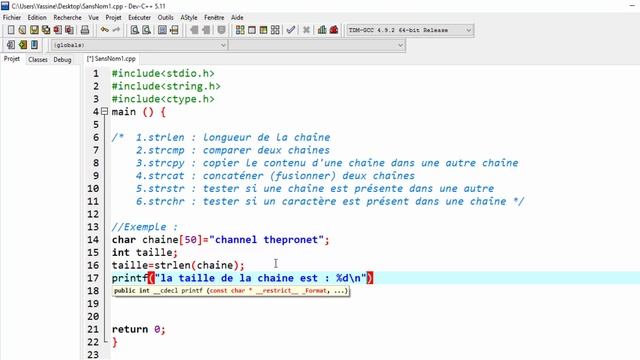The height and width of the screenshot is (360, 640).
Task: Click the Compile four-color grid icon
Action: click(x=240, y=30)
